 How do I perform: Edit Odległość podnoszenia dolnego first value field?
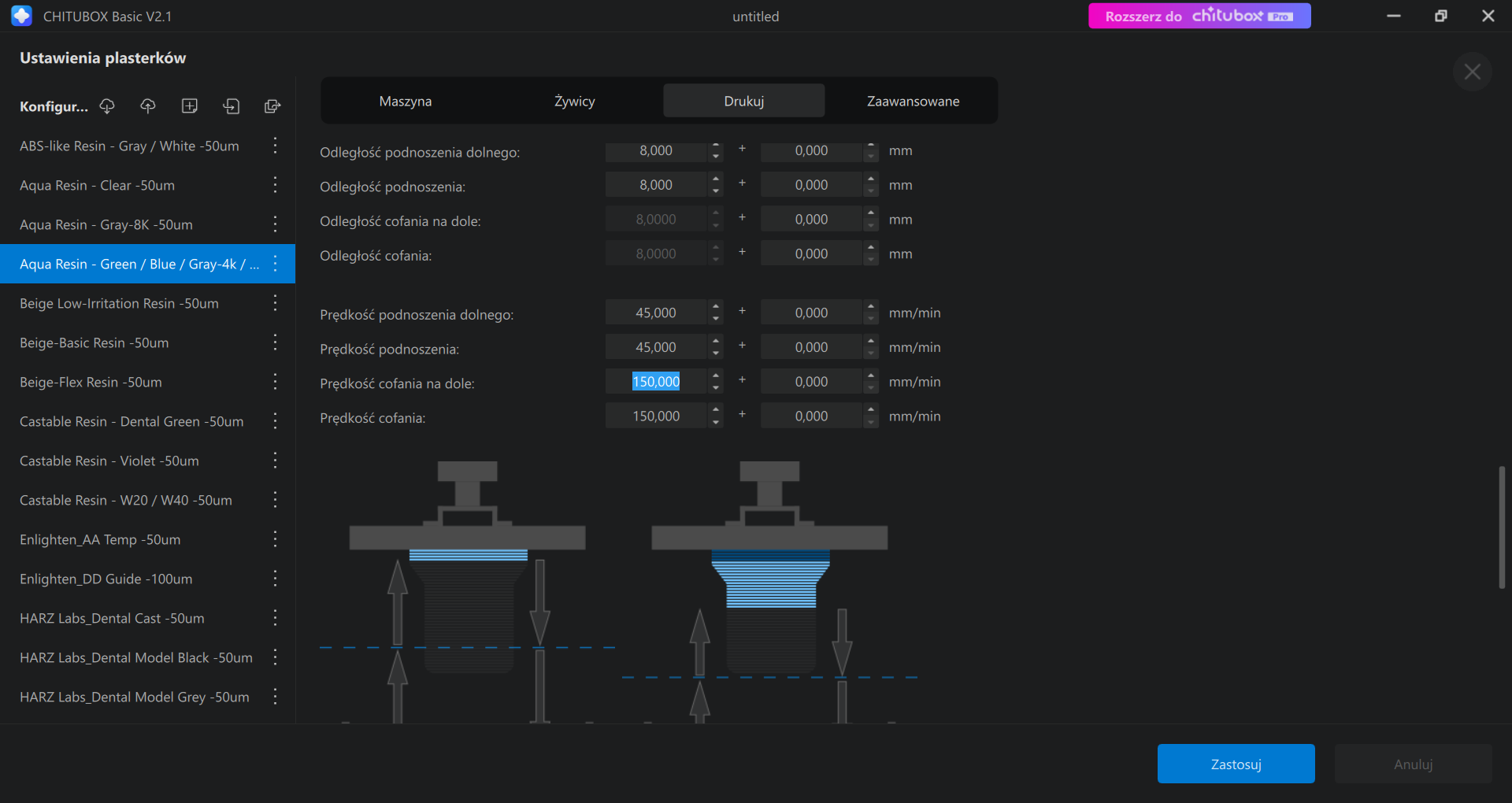point(656,150)
